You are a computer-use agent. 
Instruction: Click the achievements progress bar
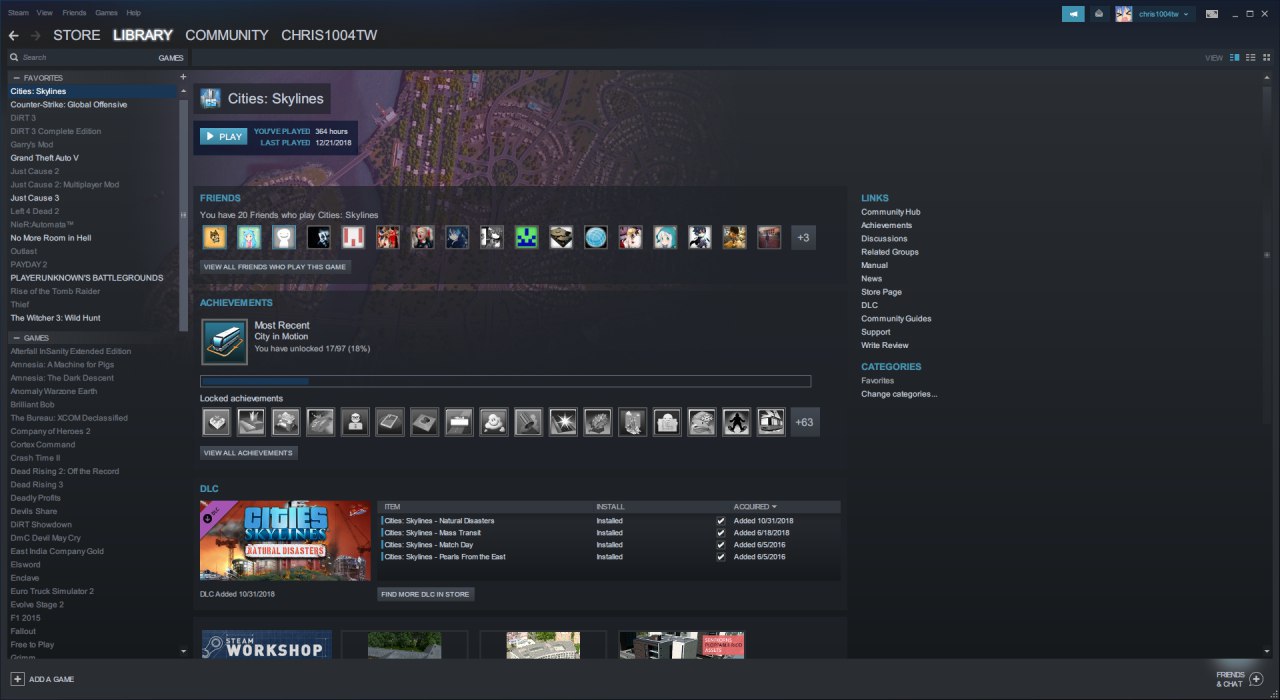pos(505,381)
